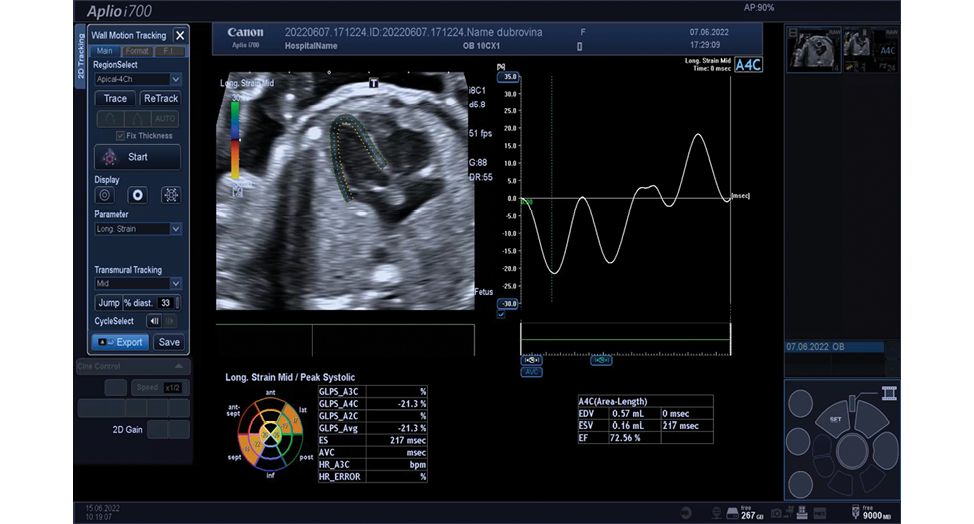Select the 07.06.2022 OB exam entry
974x524 pixels.
(835, 347)
